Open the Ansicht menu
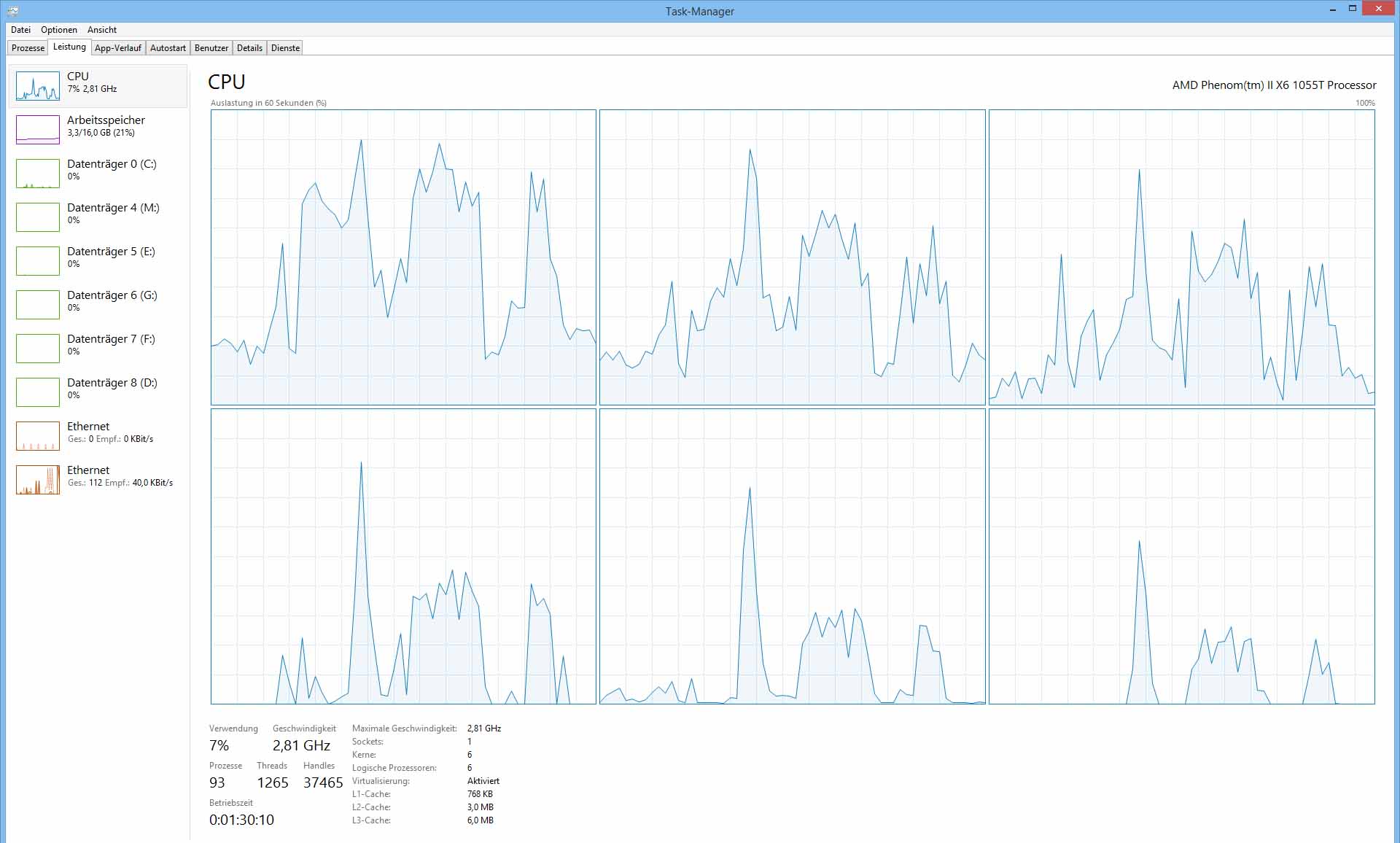The image size is (1400, 843). pyautogui.click(x=102, y=30)
